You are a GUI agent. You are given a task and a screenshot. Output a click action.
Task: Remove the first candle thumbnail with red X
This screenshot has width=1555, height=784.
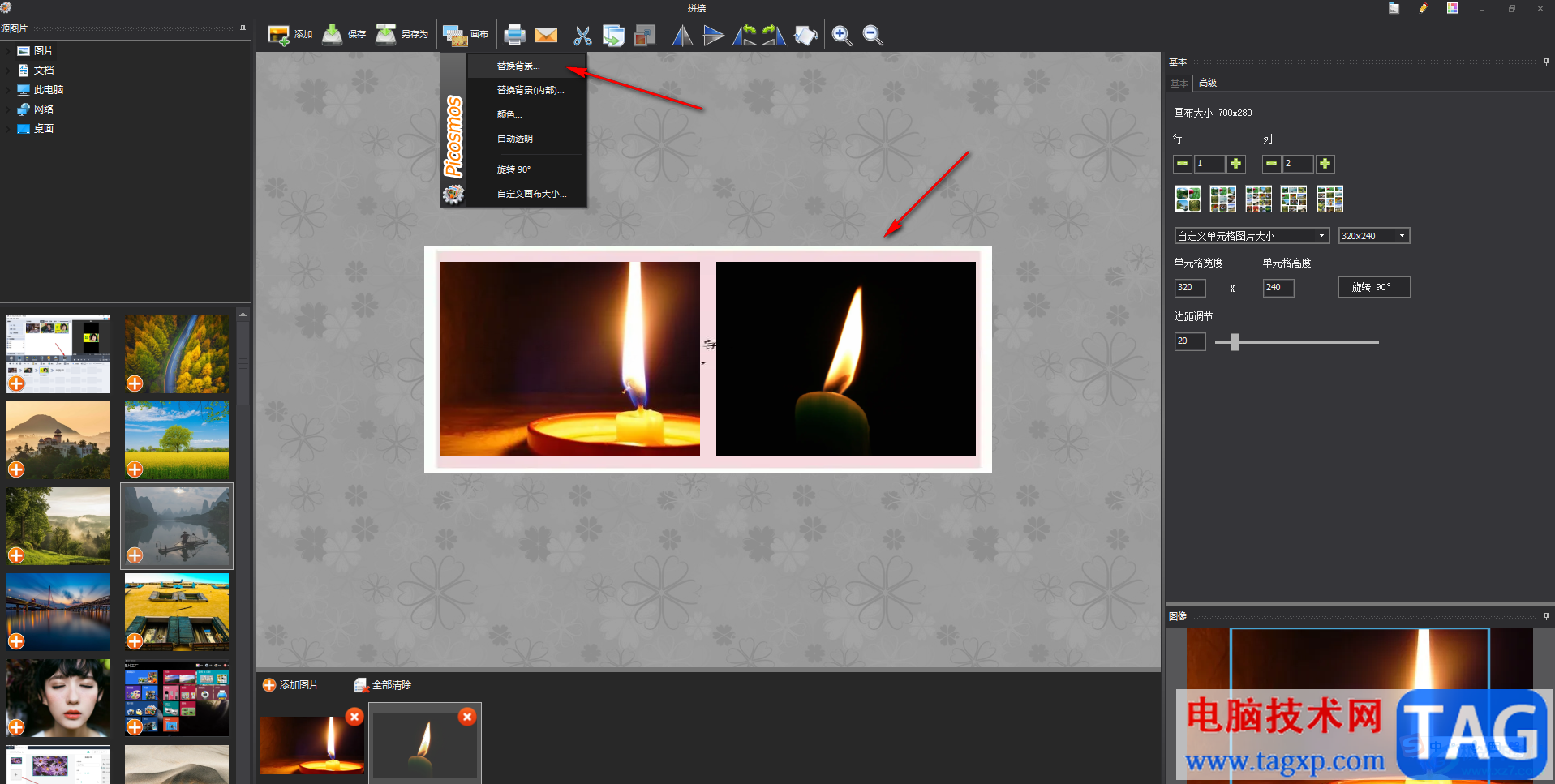[x=354, y=717]
